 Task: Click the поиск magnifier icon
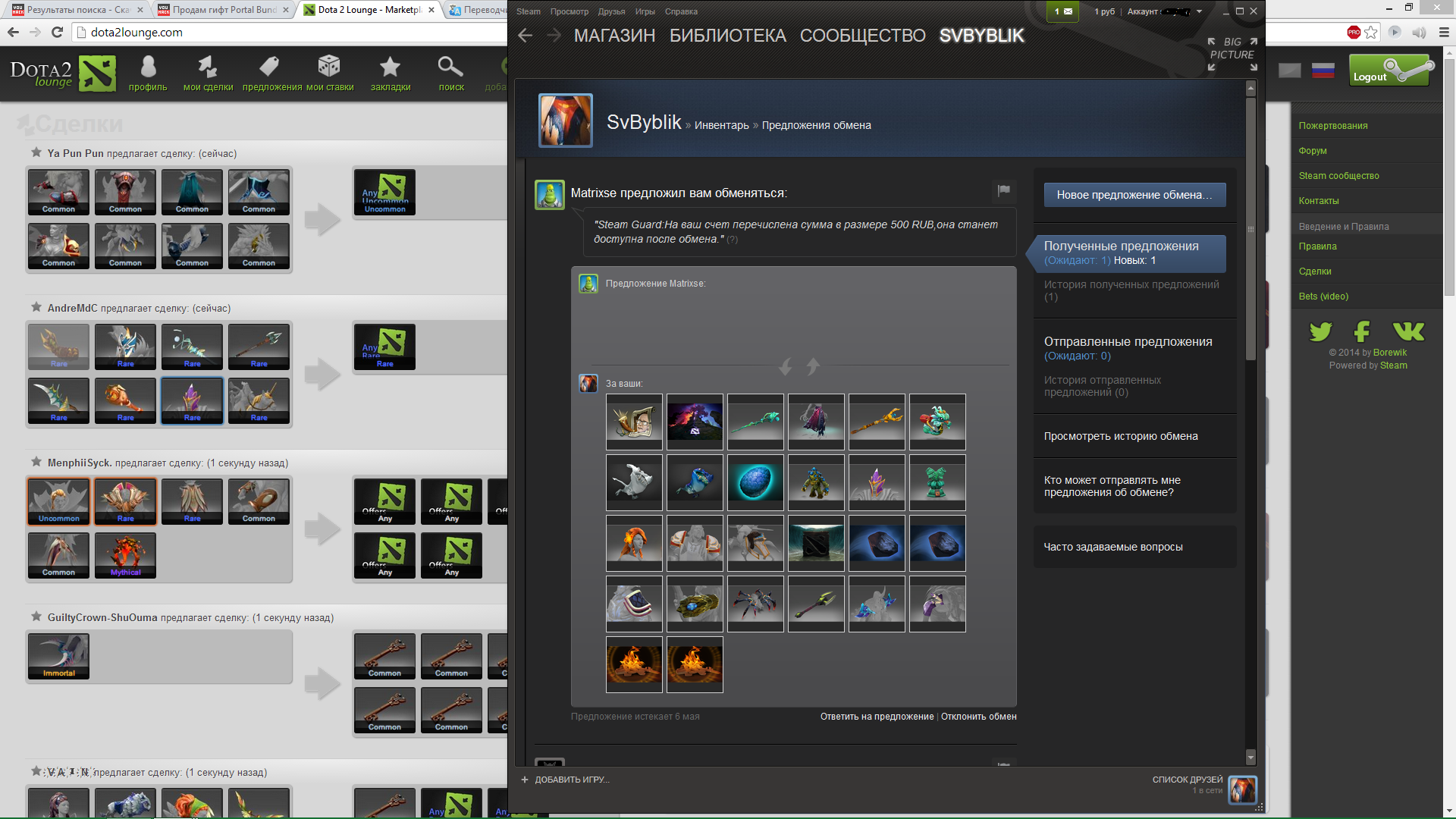(x=450, y=67)
